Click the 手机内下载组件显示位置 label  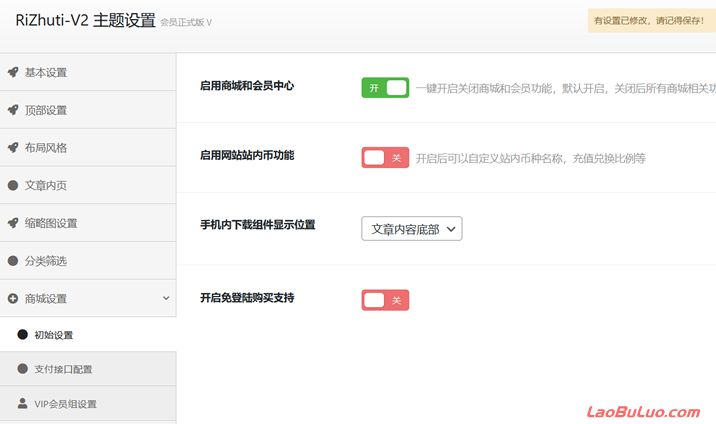tap(258, 225)
